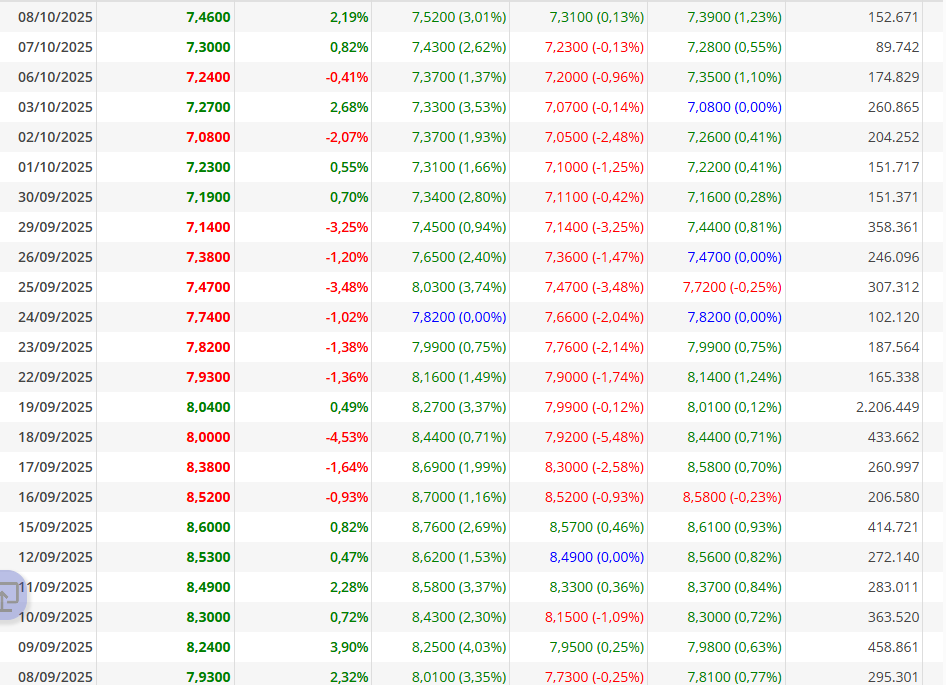Select the 15/09/2025 date cell

coord(56,527)
